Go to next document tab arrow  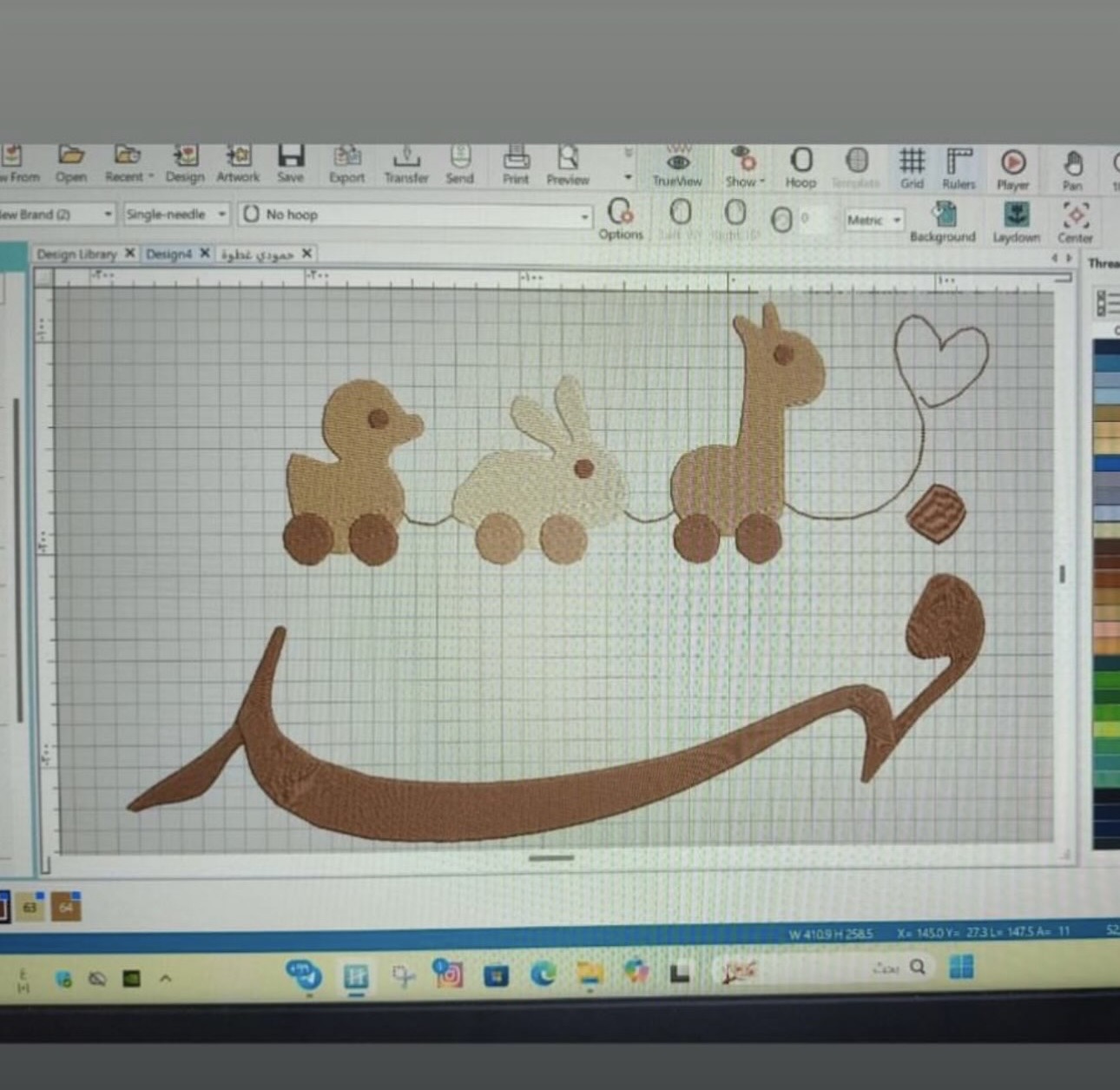pyautogui.click(x=1070, y=258)
